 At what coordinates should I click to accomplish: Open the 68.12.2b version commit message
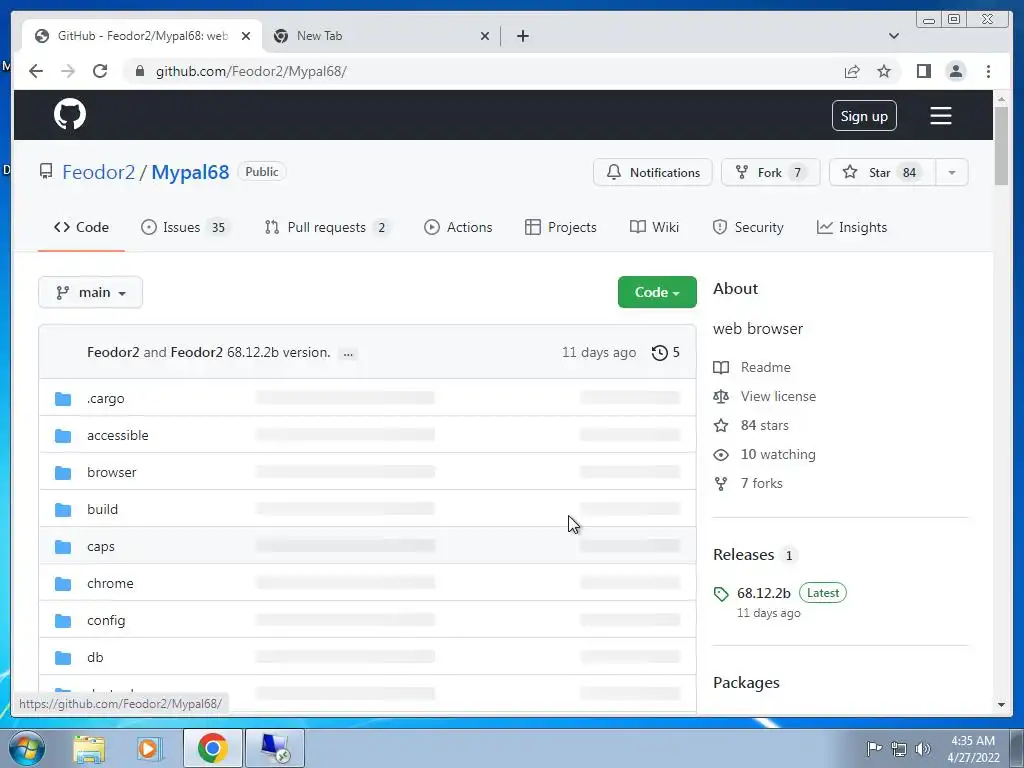tap(278, 353)
